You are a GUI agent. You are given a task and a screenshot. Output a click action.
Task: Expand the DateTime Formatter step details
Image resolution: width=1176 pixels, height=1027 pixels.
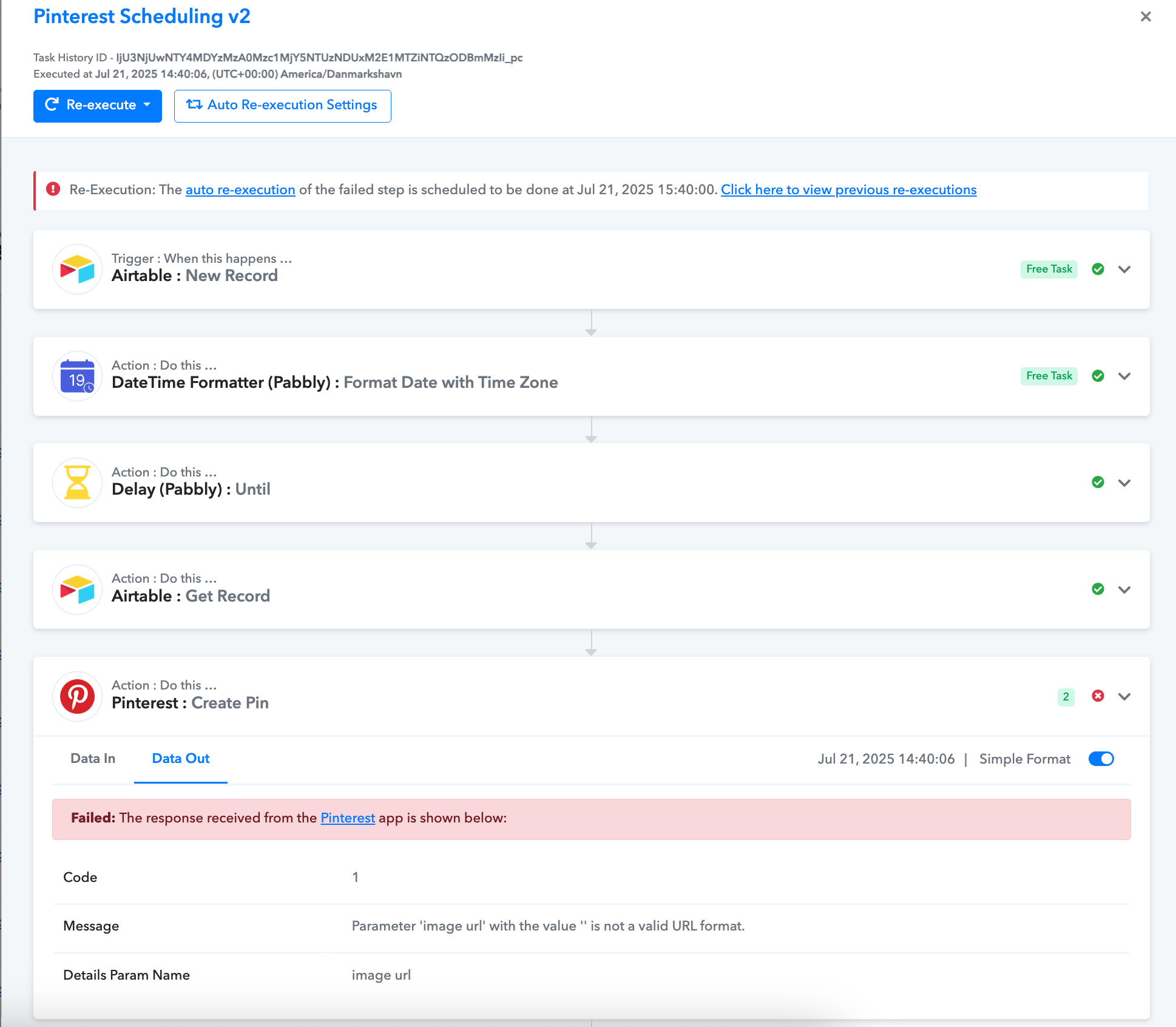coord(1124,376)
